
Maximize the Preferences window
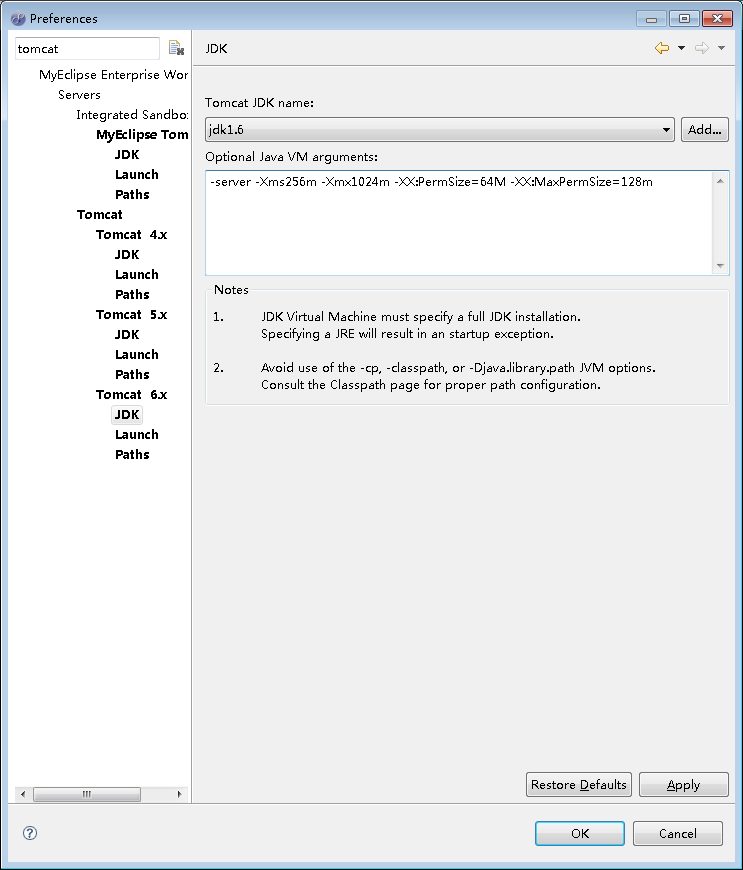684,19
